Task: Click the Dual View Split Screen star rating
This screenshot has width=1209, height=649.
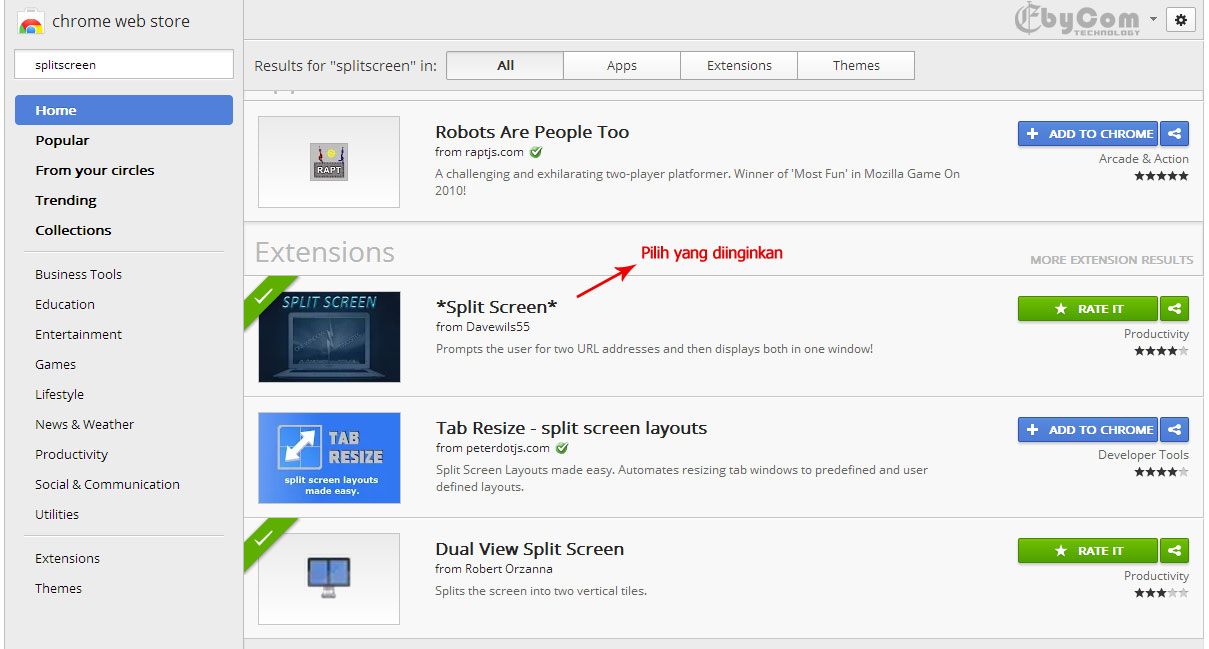Action: 1161,593
